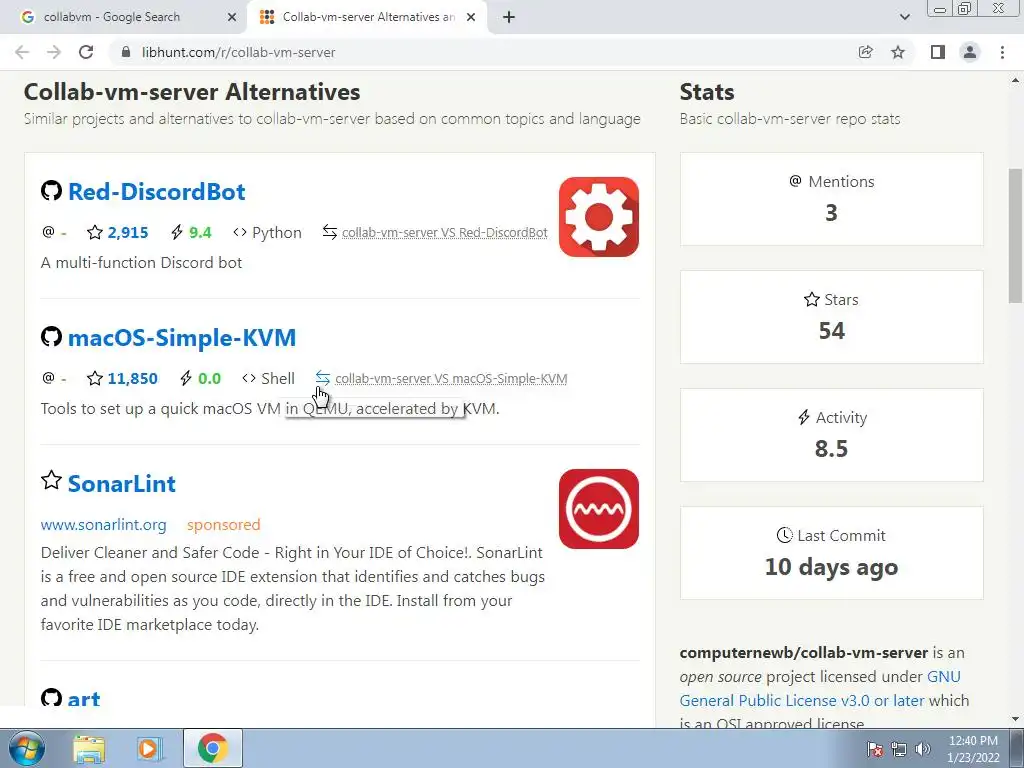The height and width of the screenshot is (768, 1024).
Task: Expand the tab search chevron
Action: (904, 17)
